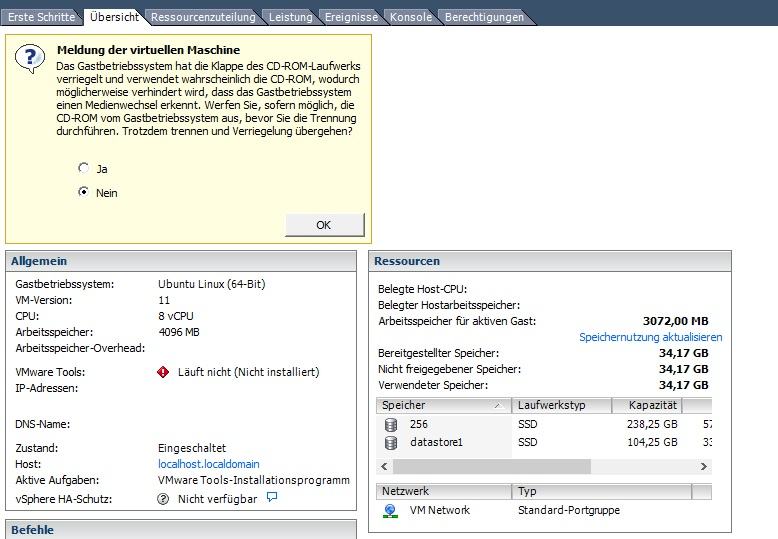This screenshot has height=539, width=778.
Task: Switch to the Übersicht tab
Action: (115, 17)
